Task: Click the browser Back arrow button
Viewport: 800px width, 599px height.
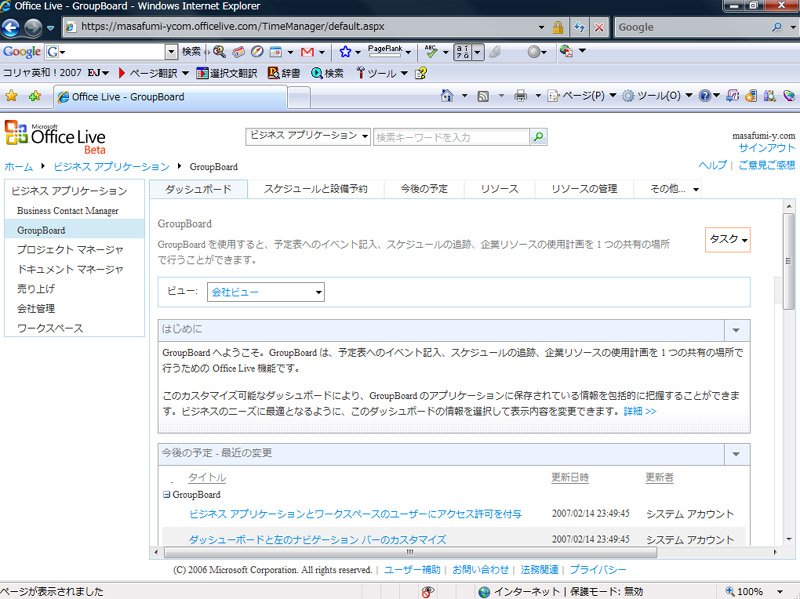Action: [x=10, y=28]
